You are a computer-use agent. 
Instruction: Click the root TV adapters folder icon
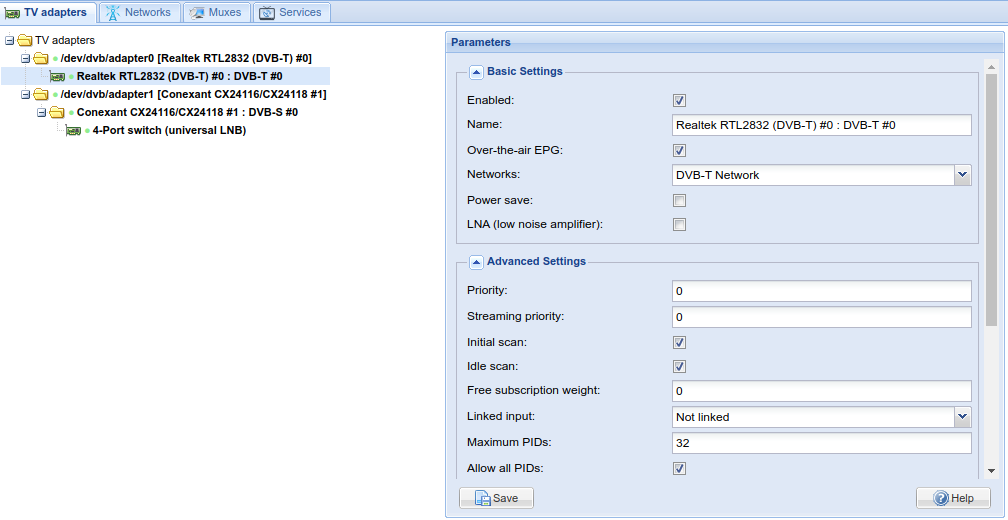click(25, 41)
